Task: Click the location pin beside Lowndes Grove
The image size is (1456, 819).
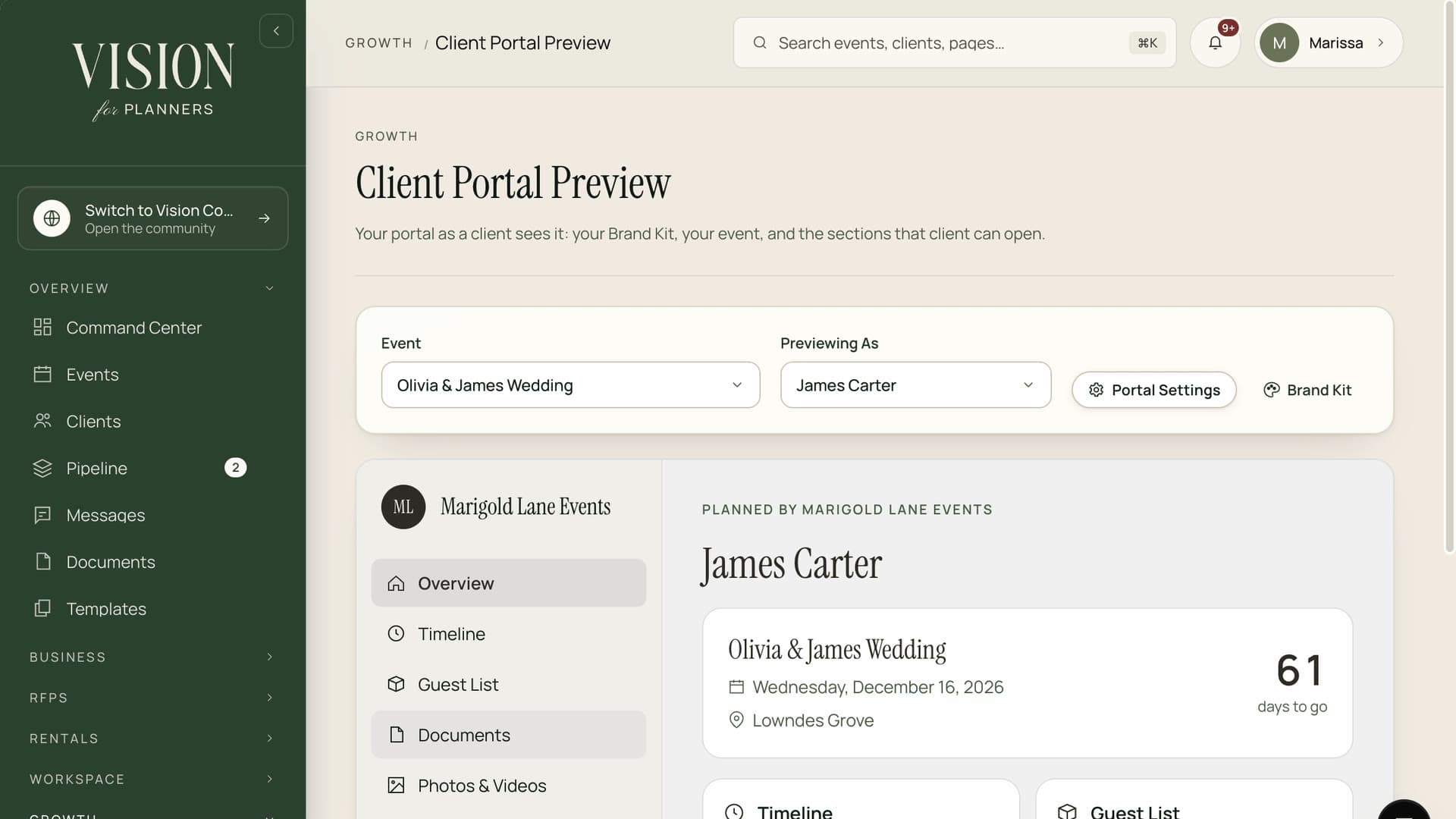Action: 736,720
